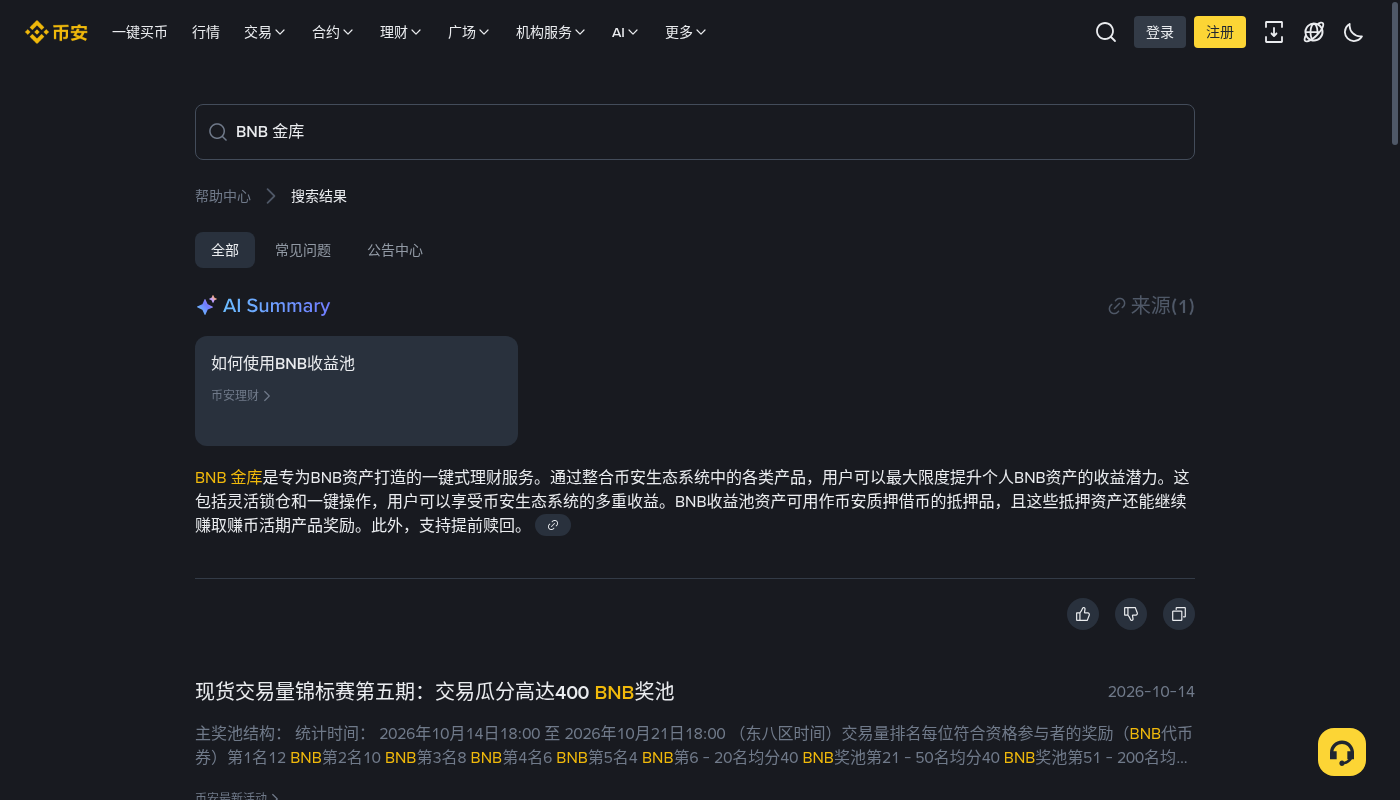
Task: Click the thumbs down feedback button
Action: point(1131,614)
